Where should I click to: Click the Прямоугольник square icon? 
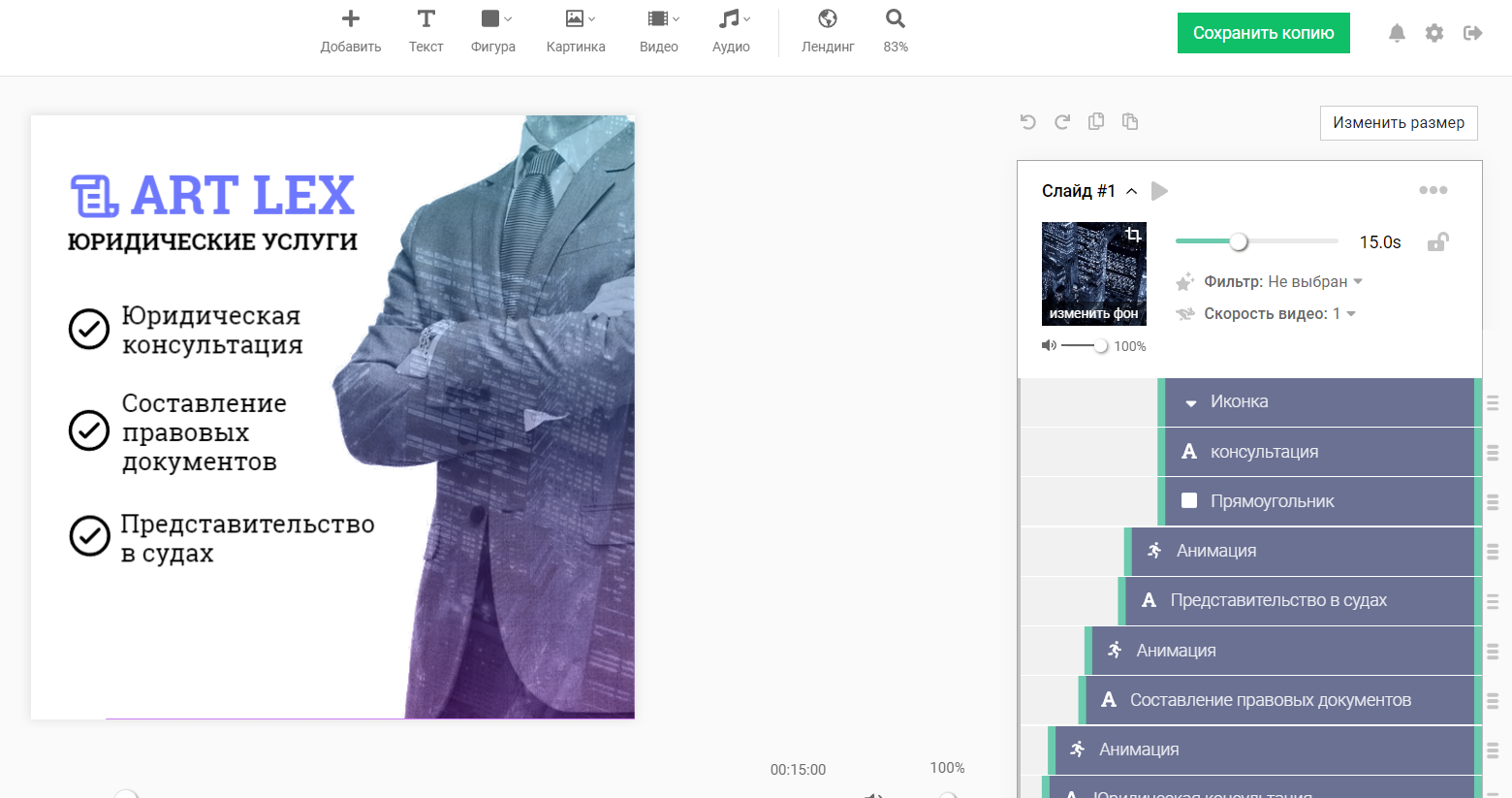click(1189, 500)
